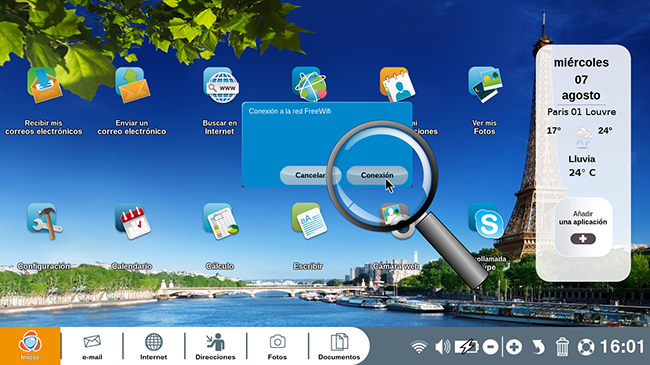Open Internet from the bottom bar

[x=153, y=347]
